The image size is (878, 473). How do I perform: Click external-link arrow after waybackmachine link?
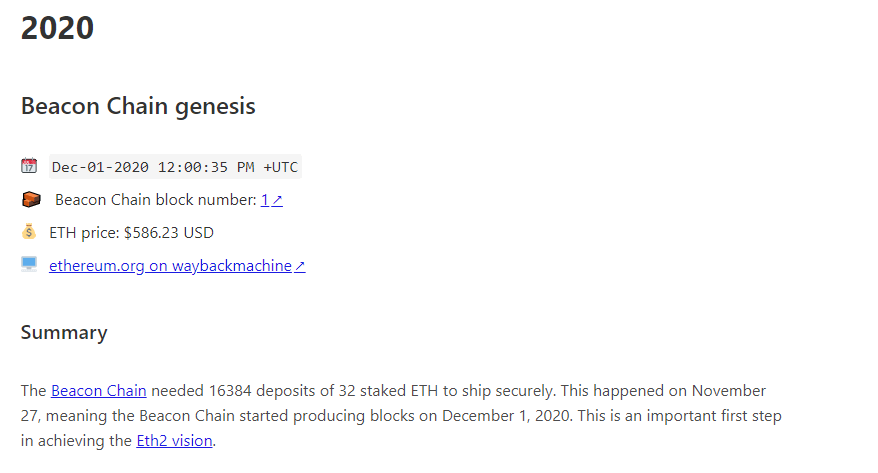click(300, 266)
